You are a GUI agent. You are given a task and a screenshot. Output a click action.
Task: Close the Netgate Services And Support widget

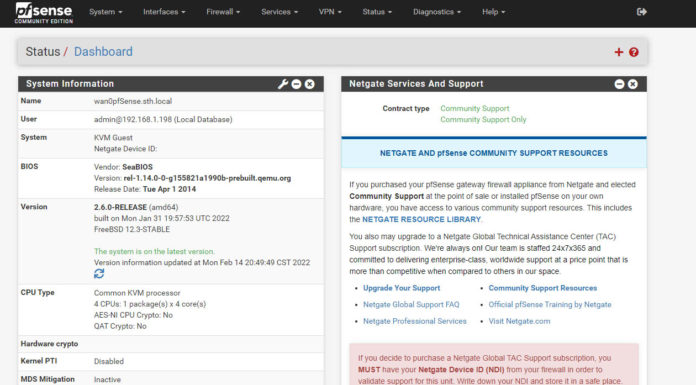633,84
